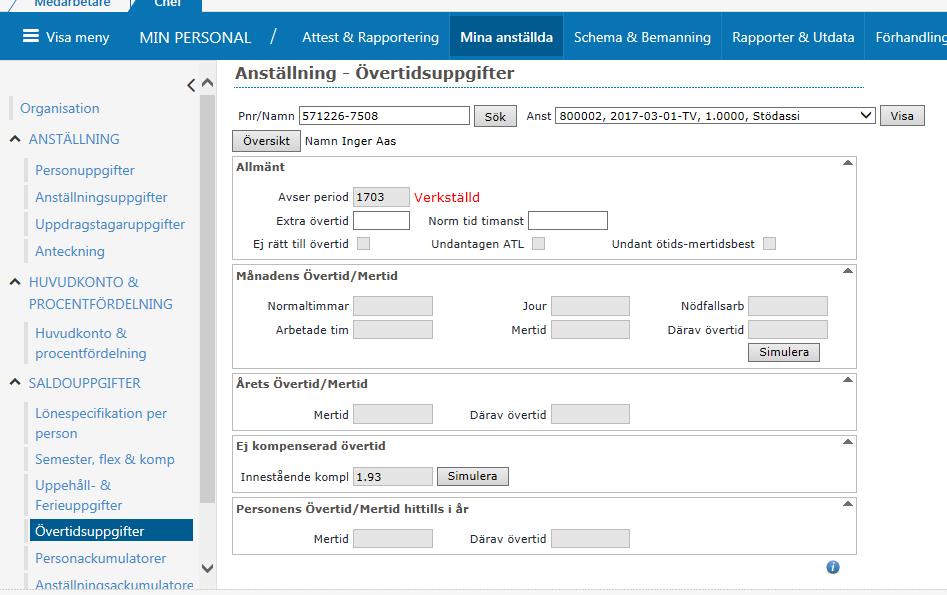The image size is (947, 595).
Task: Open Personackumulatorer in sidebar
Action: tap(100, 558)
